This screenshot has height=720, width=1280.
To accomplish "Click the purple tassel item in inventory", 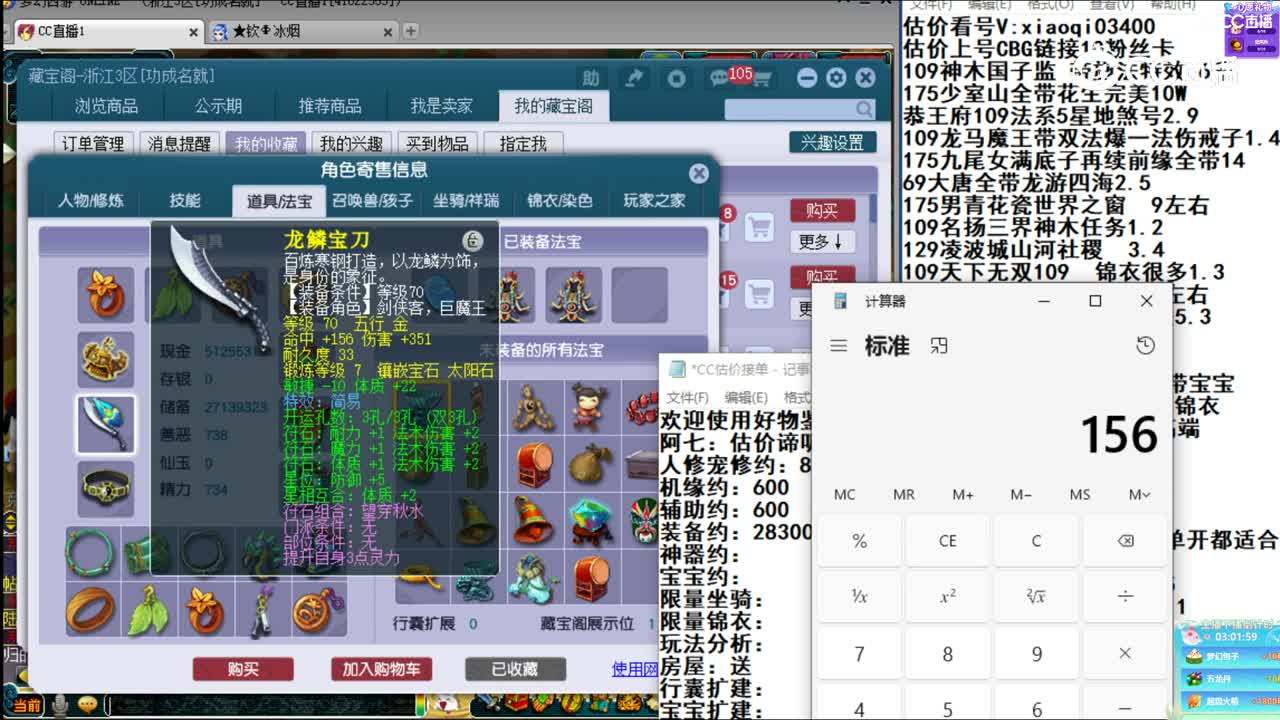I will pyautogui.click(x=263, y=609).
